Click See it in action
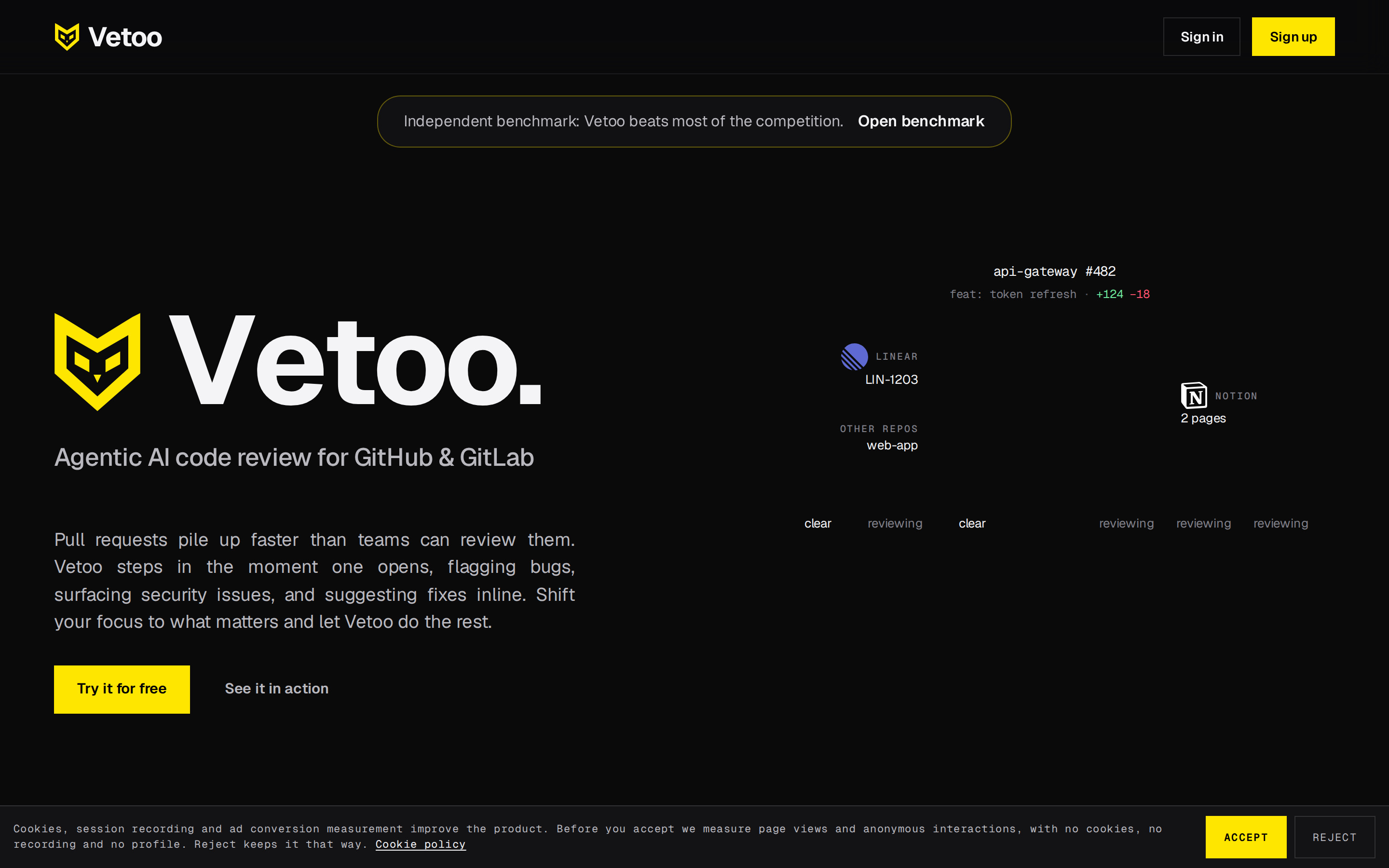This screenshot has width=1389, height=868. click(x=277, y=688)
